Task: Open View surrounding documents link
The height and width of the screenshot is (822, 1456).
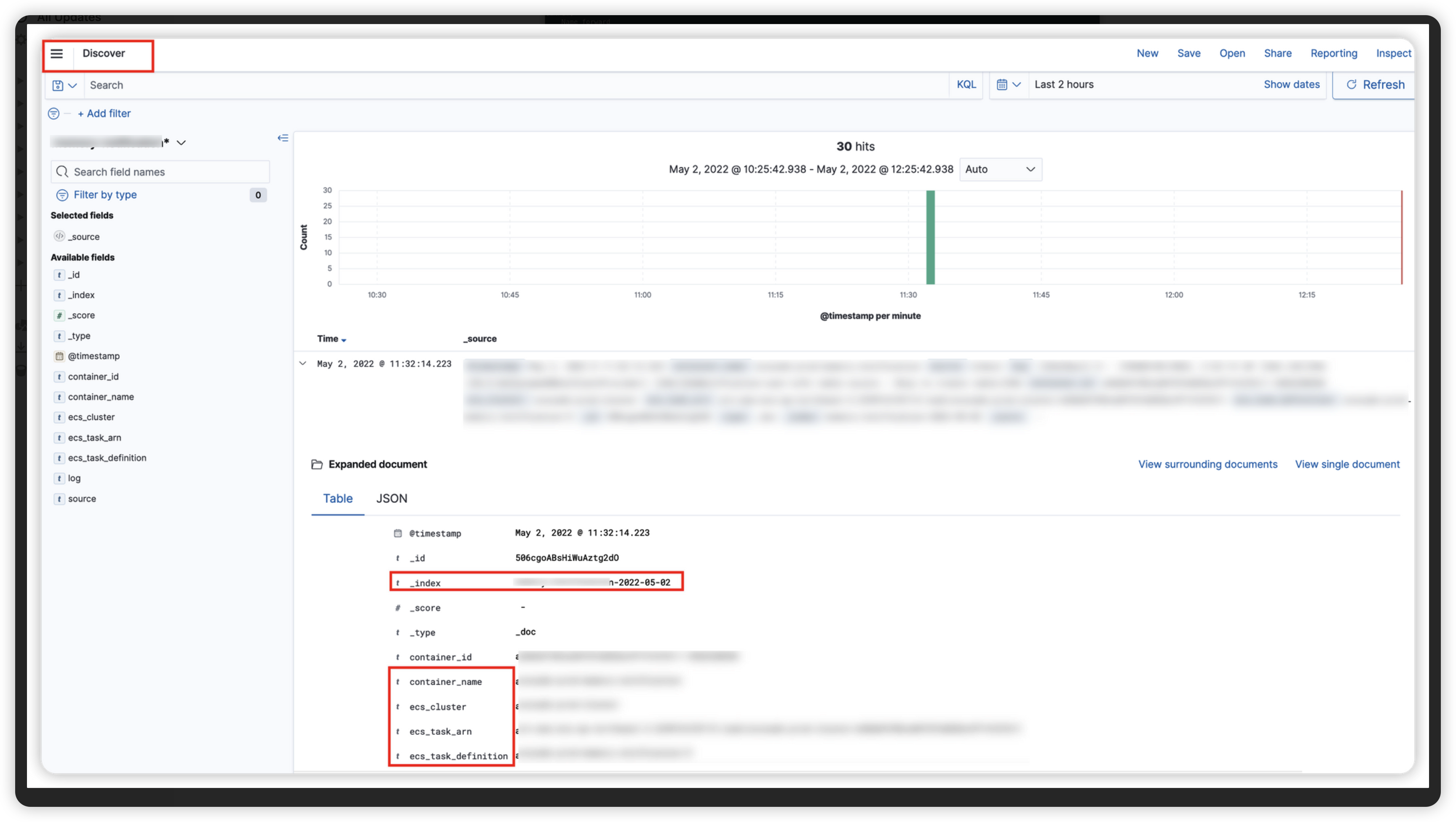Action: click(1207, 464)
